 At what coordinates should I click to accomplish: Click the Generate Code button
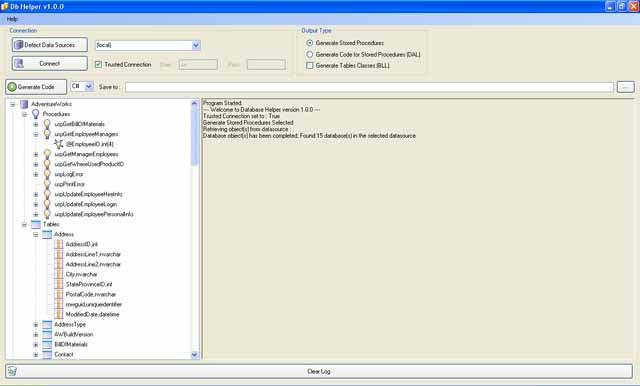click(x=36, y=87)
